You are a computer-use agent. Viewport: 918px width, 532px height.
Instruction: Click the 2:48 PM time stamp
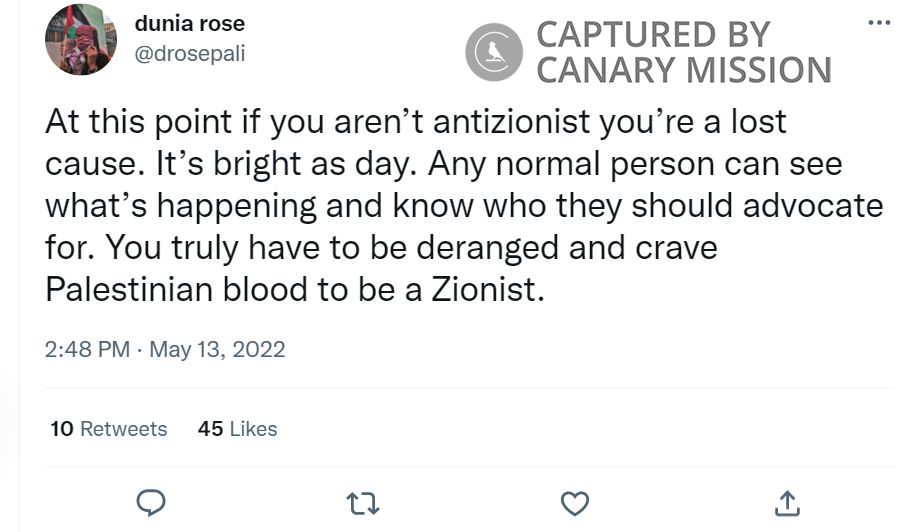coord(87,349)
